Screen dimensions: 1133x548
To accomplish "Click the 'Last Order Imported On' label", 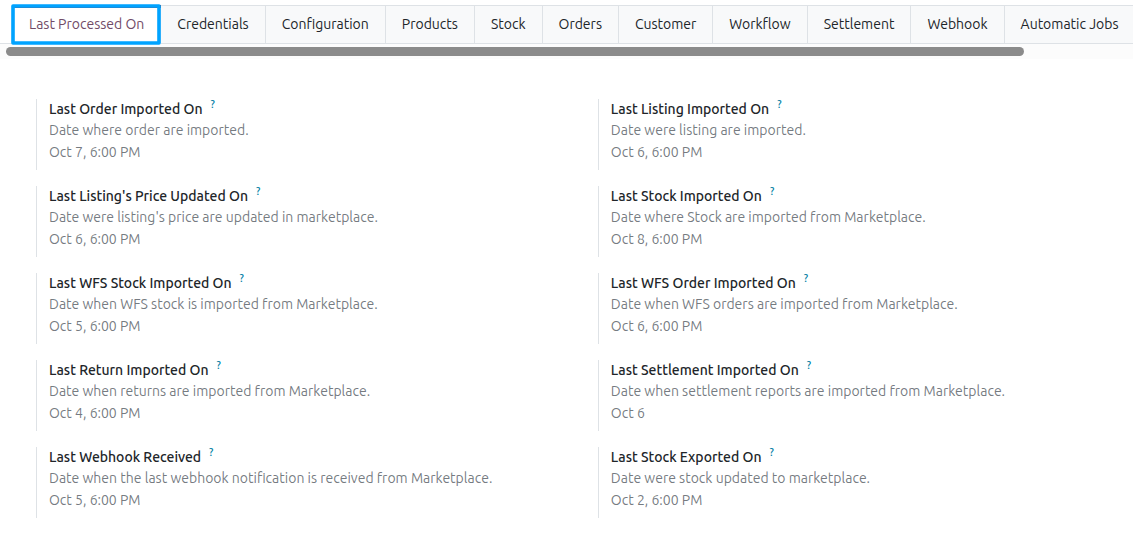I will pos(126,109).
